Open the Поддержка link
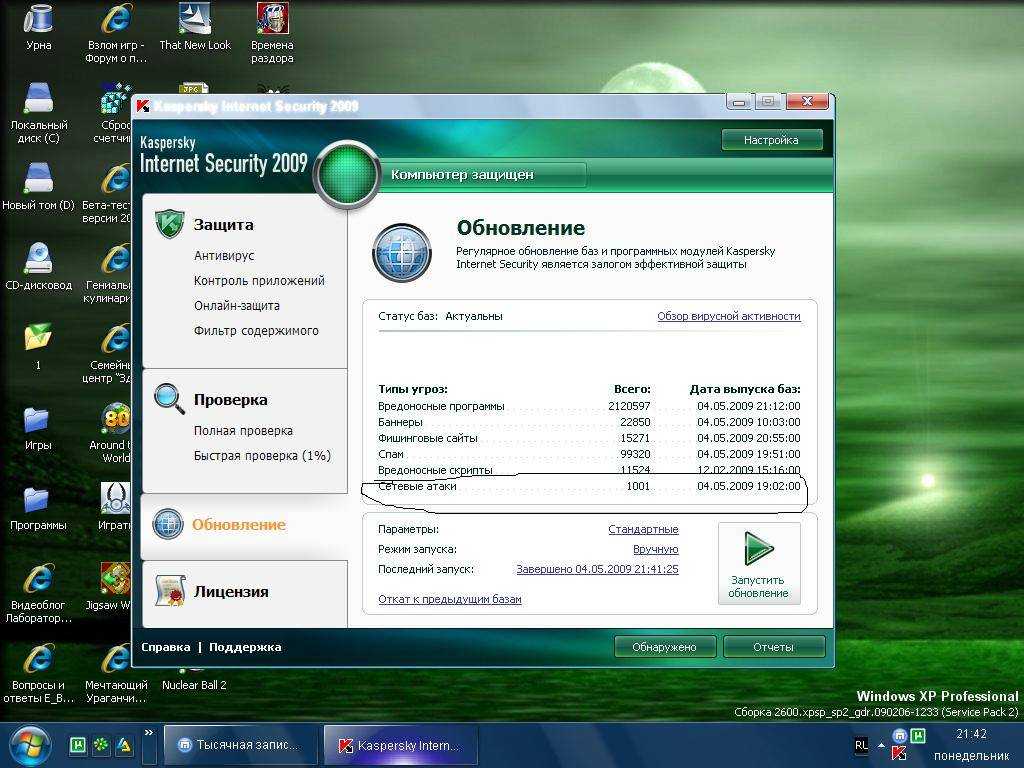 245,647
